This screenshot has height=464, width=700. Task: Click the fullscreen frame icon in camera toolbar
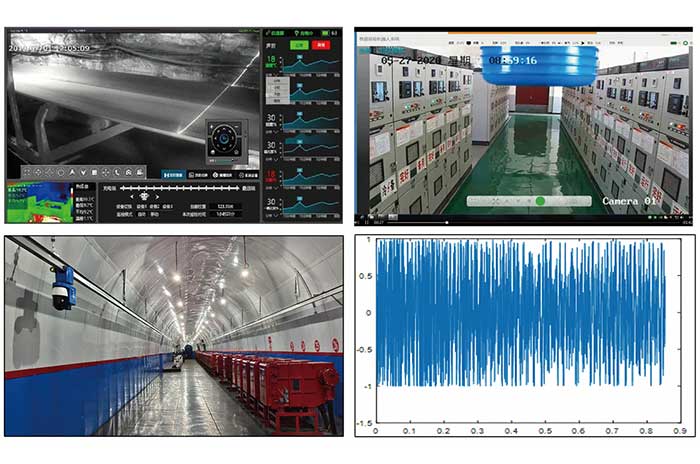105,172
